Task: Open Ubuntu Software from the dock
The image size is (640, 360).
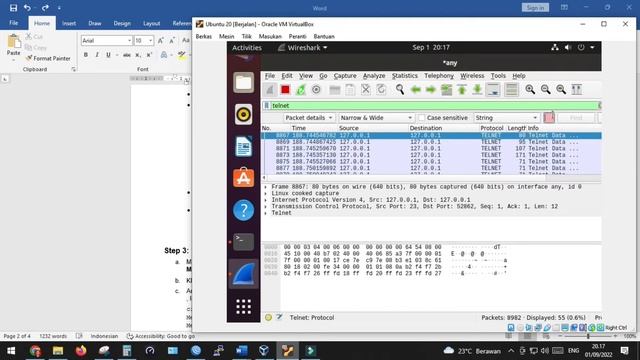Action: 244,178
